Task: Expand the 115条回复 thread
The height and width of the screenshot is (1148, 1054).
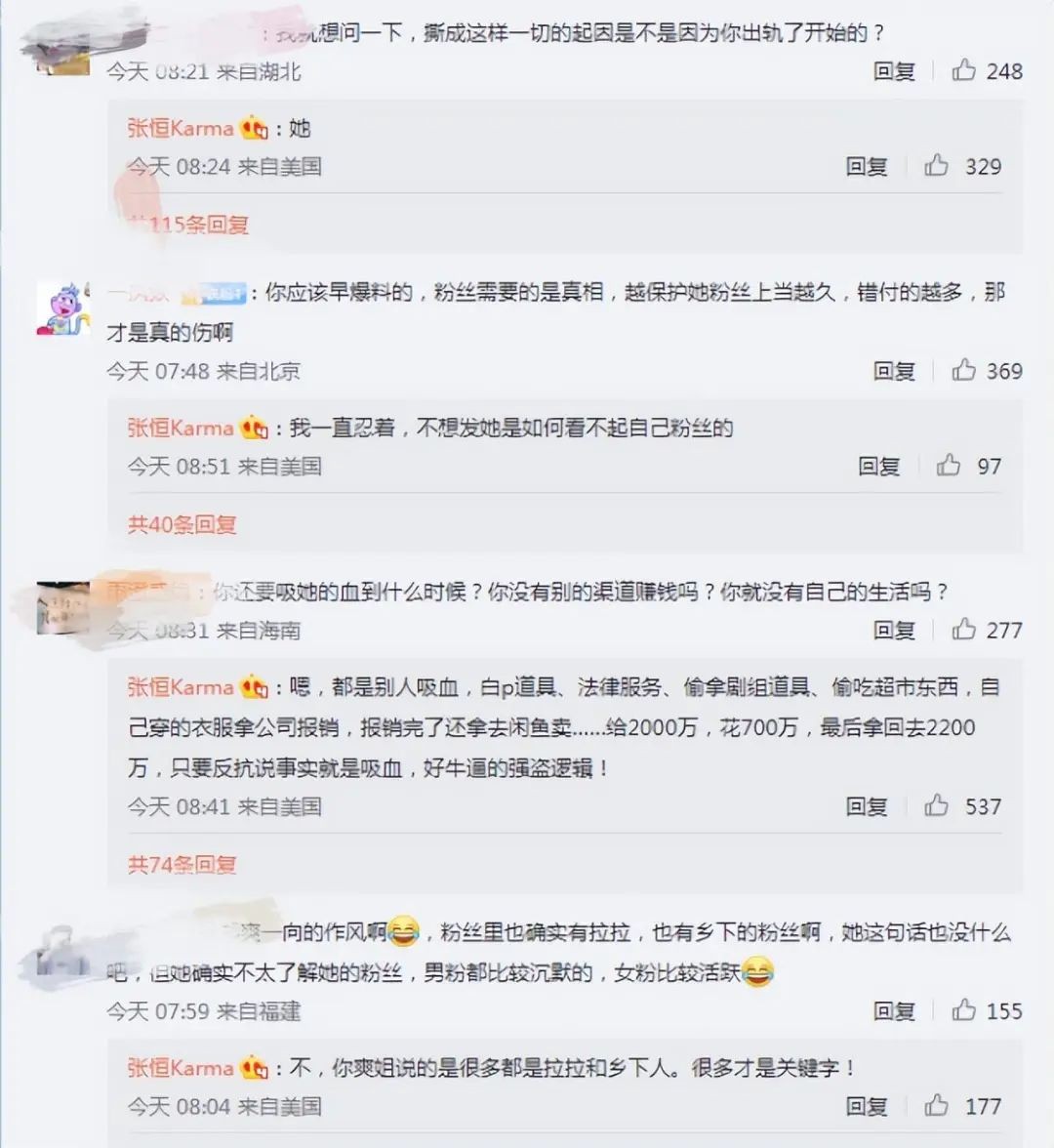Action: 191,225
